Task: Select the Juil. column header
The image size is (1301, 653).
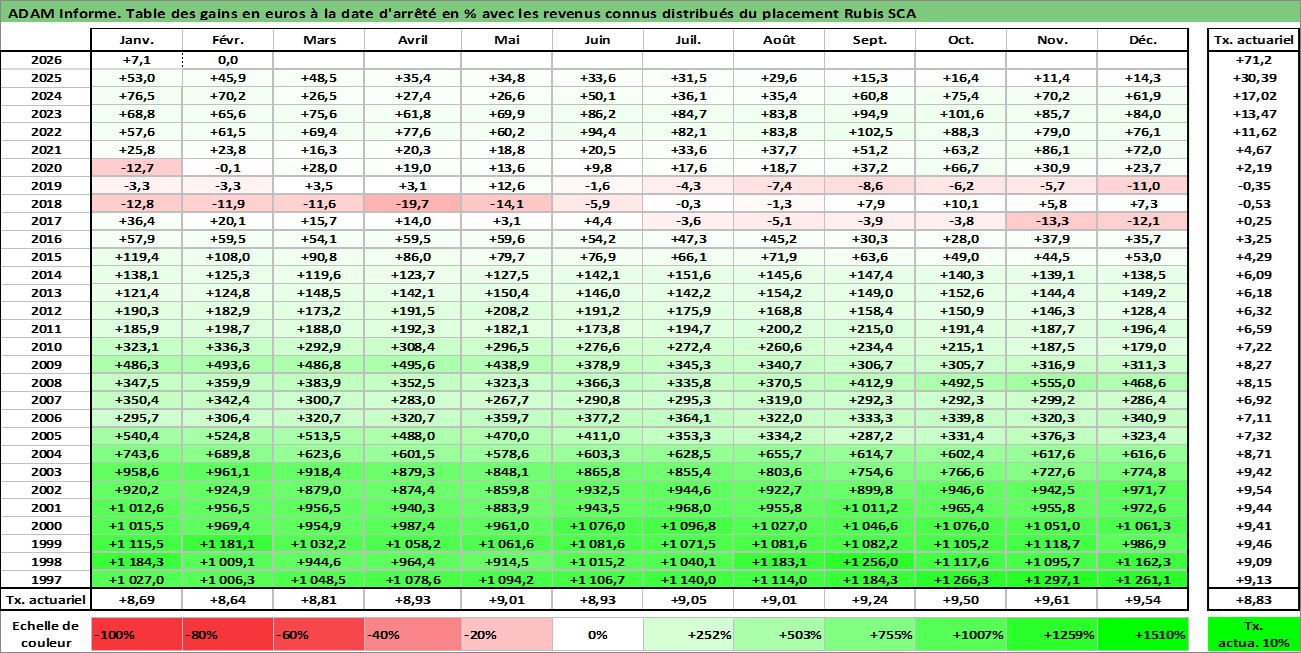Action: tap(688, 40)
